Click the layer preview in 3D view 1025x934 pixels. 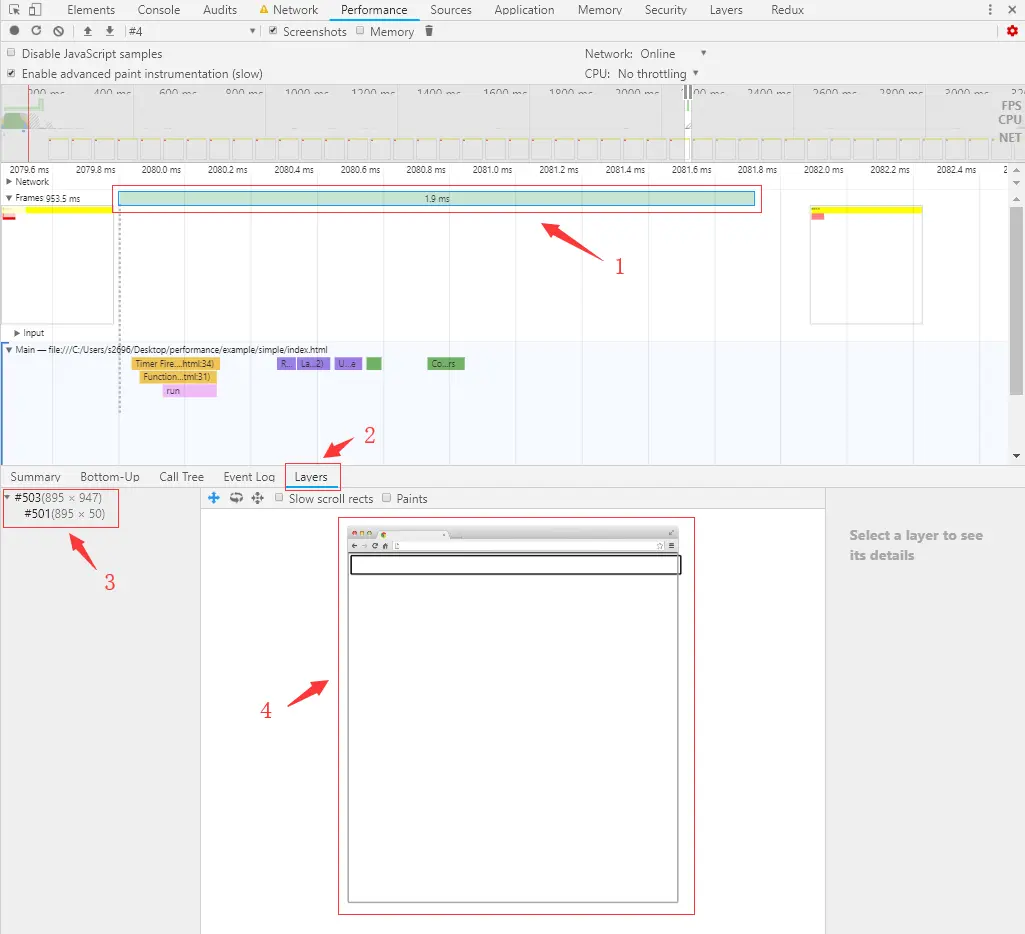[513, 714]
